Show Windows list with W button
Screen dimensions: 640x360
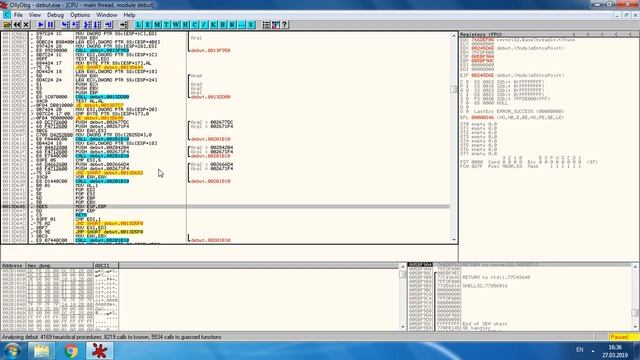[176, 25]
